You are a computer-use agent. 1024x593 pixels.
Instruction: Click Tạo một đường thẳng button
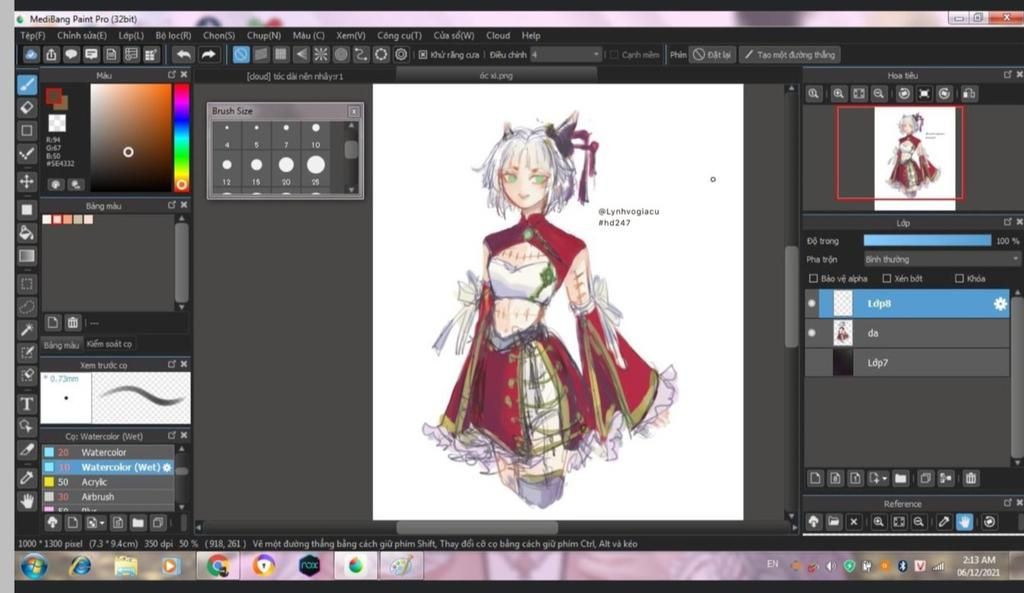[790, 55]
